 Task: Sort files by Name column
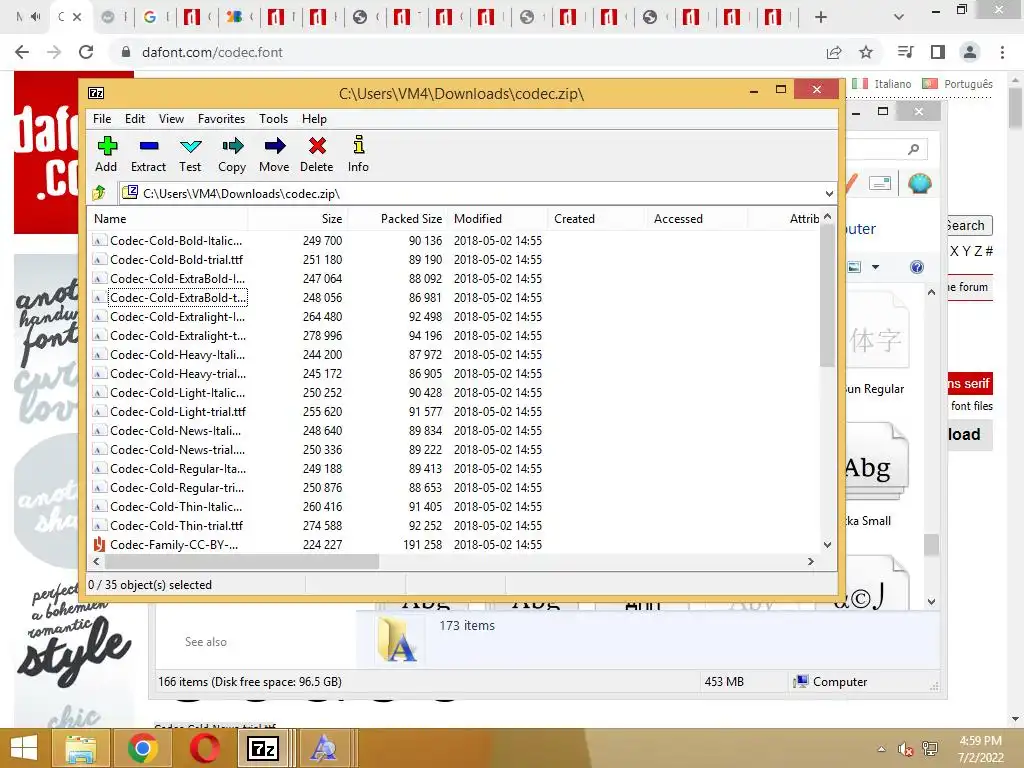[168, 219]
